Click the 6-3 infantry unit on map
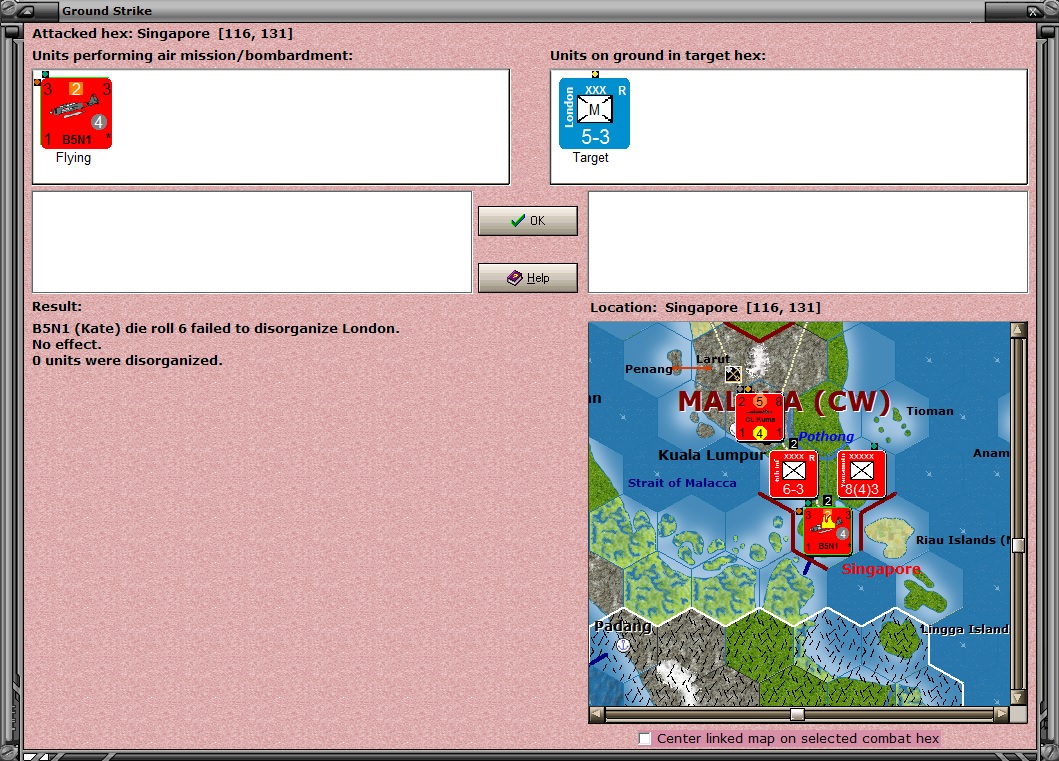1059x761 pixels. coord(794,474)
